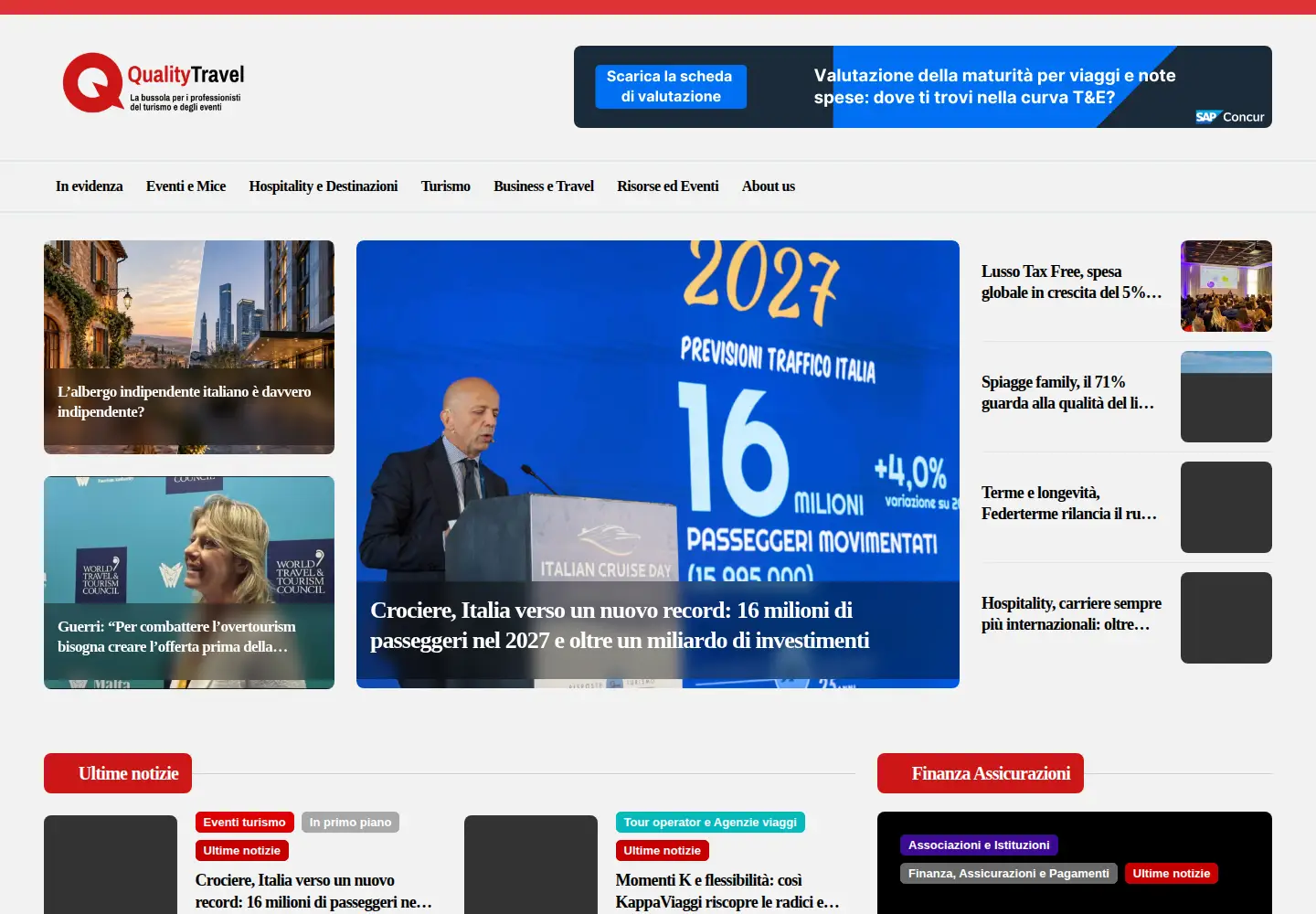
Task: Click the 'Ultime notizie' section heading
Action: pos(118,773)
